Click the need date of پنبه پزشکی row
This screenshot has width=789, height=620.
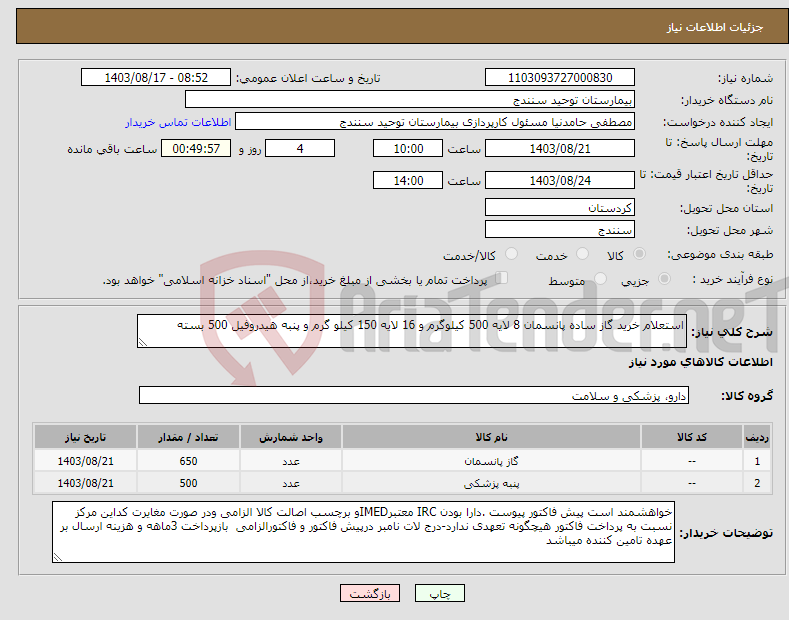pyautogui.click(x=86, y=483)
